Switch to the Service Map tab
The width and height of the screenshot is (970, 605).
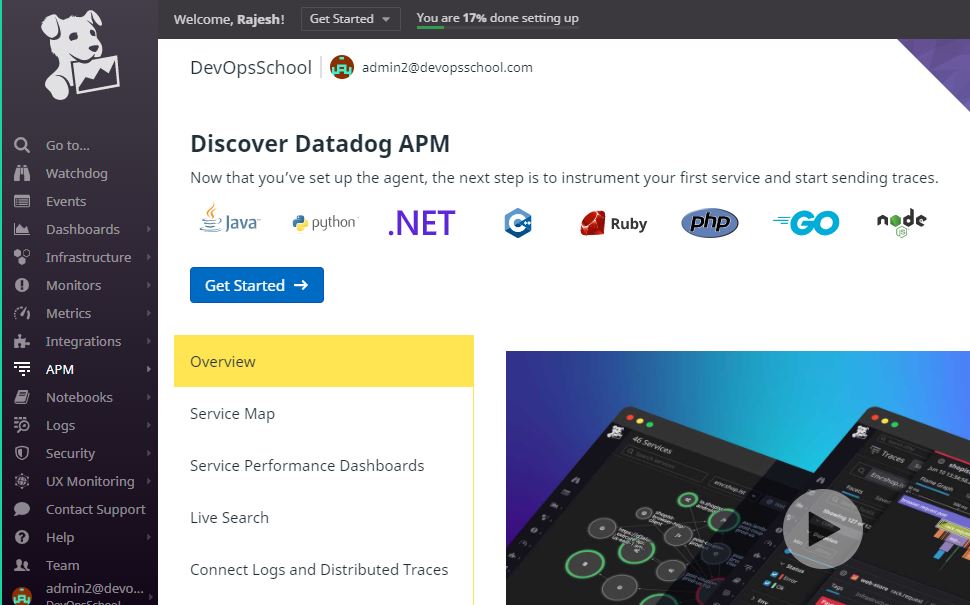[232, 414]
